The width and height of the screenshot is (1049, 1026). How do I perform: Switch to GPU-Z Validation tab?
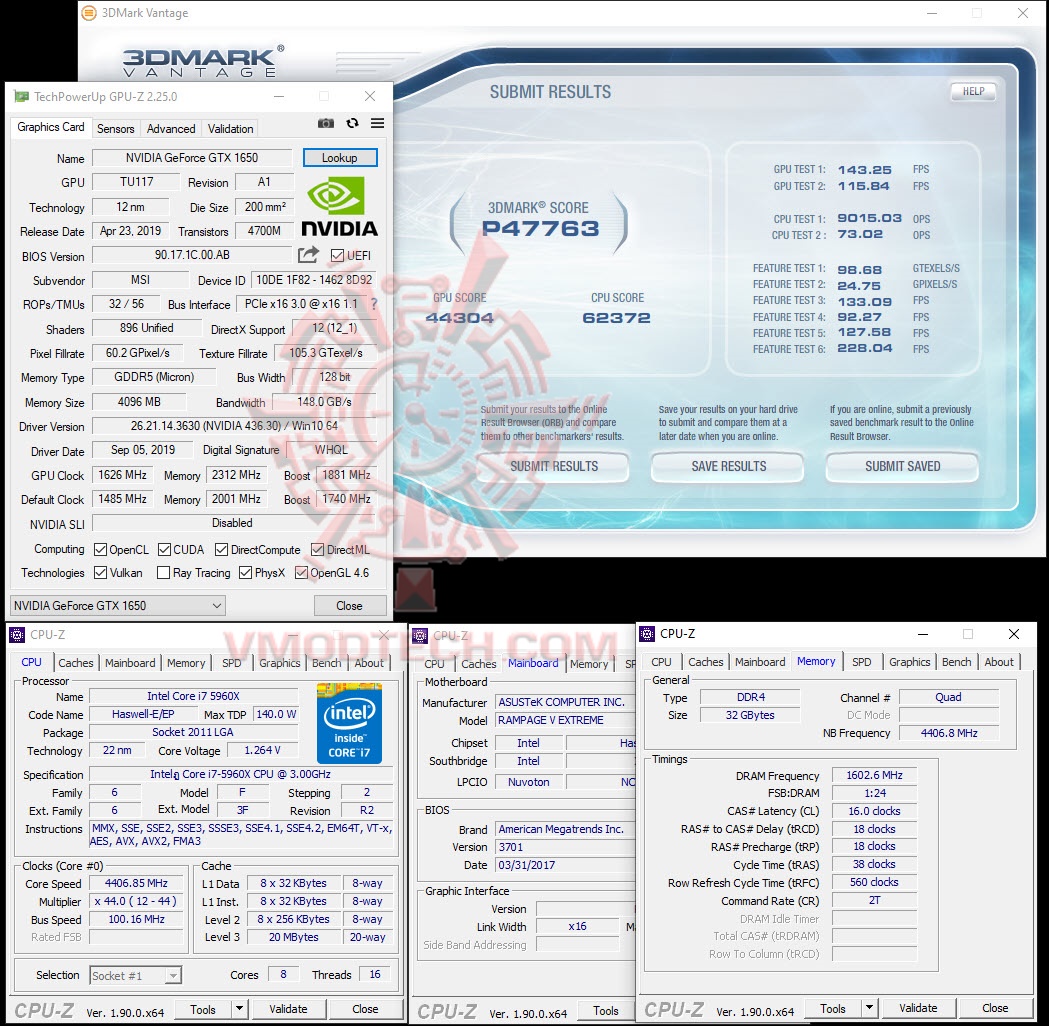coord(230,128)
